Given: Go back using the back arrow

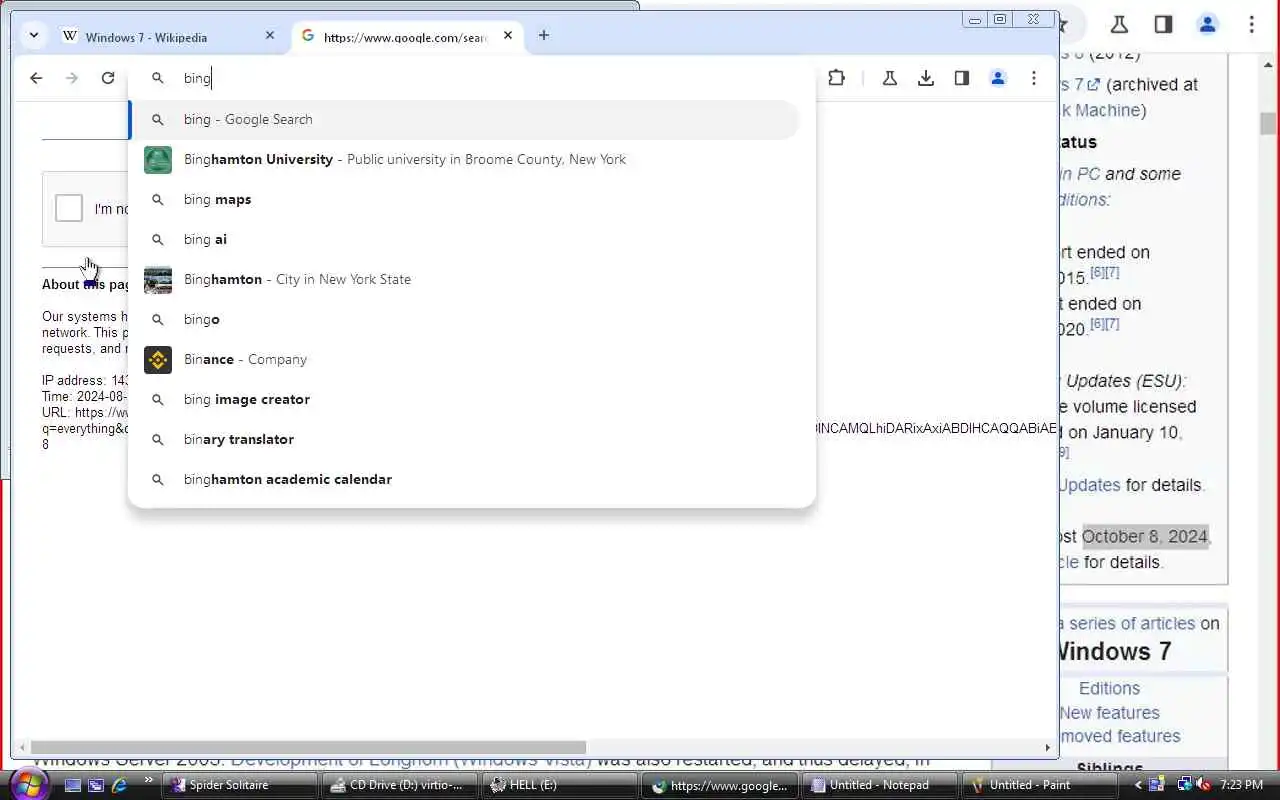Looking at the screenshot, I should click(36, 78).
